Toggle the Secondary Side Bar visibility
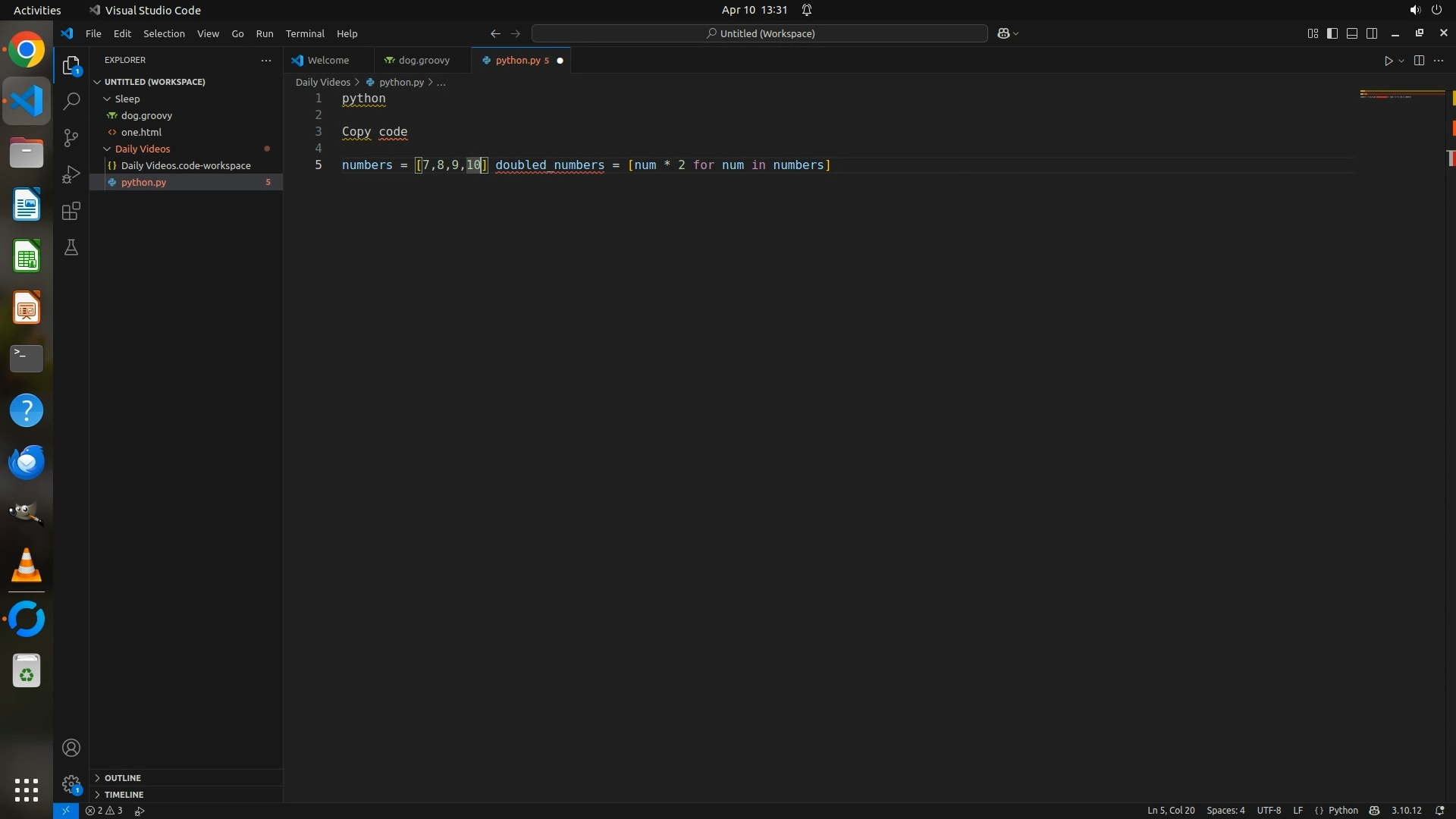 (x=1372, y=33)
